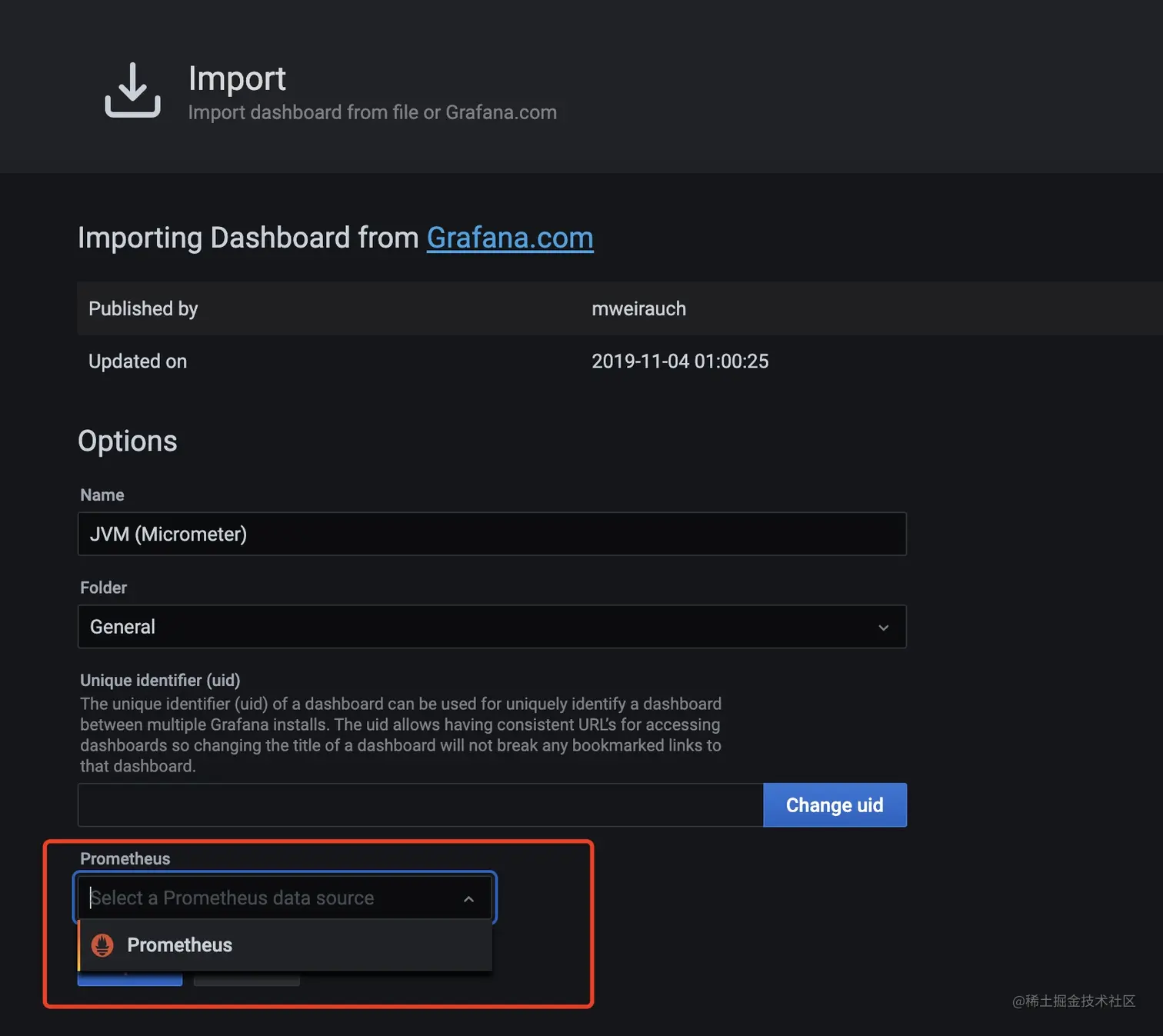Click the Folder dropdown chevron
The image size is (1163, 1036).
[883, 628]
